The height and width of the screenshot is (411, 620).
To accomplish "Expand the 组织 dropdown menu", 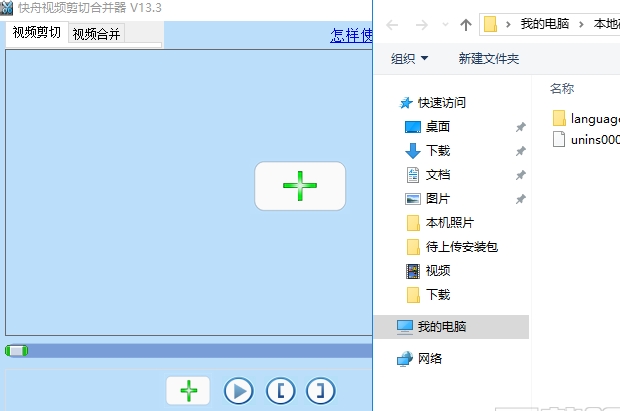I will tap(410, 59).
